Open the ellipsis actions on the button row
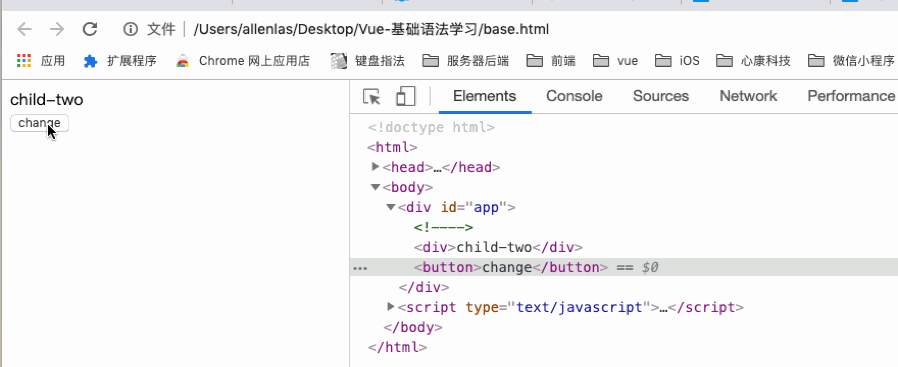898x367 pixels. click(360, 268)
